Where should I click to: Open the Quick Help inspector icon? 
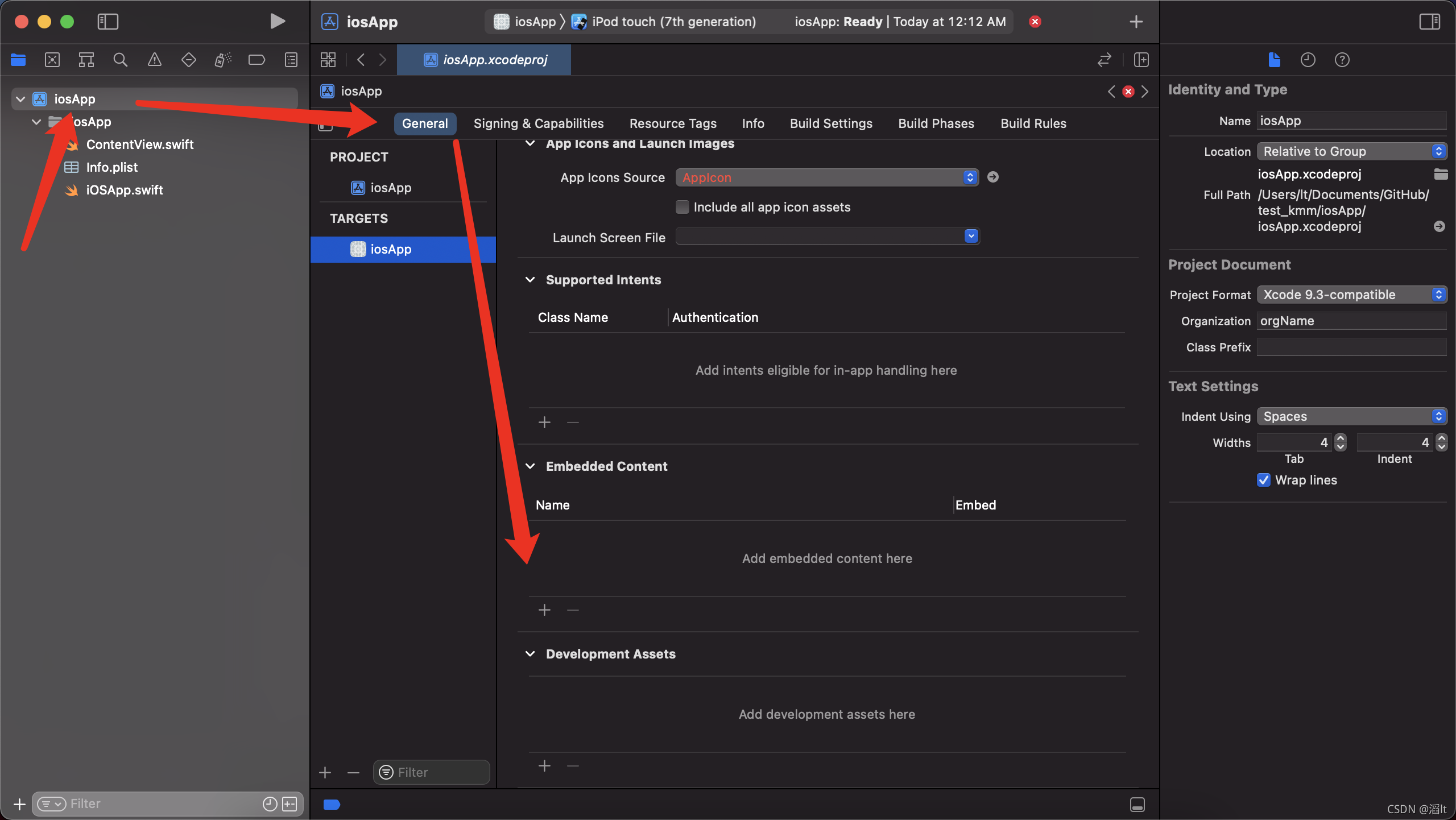(1342, 60)
